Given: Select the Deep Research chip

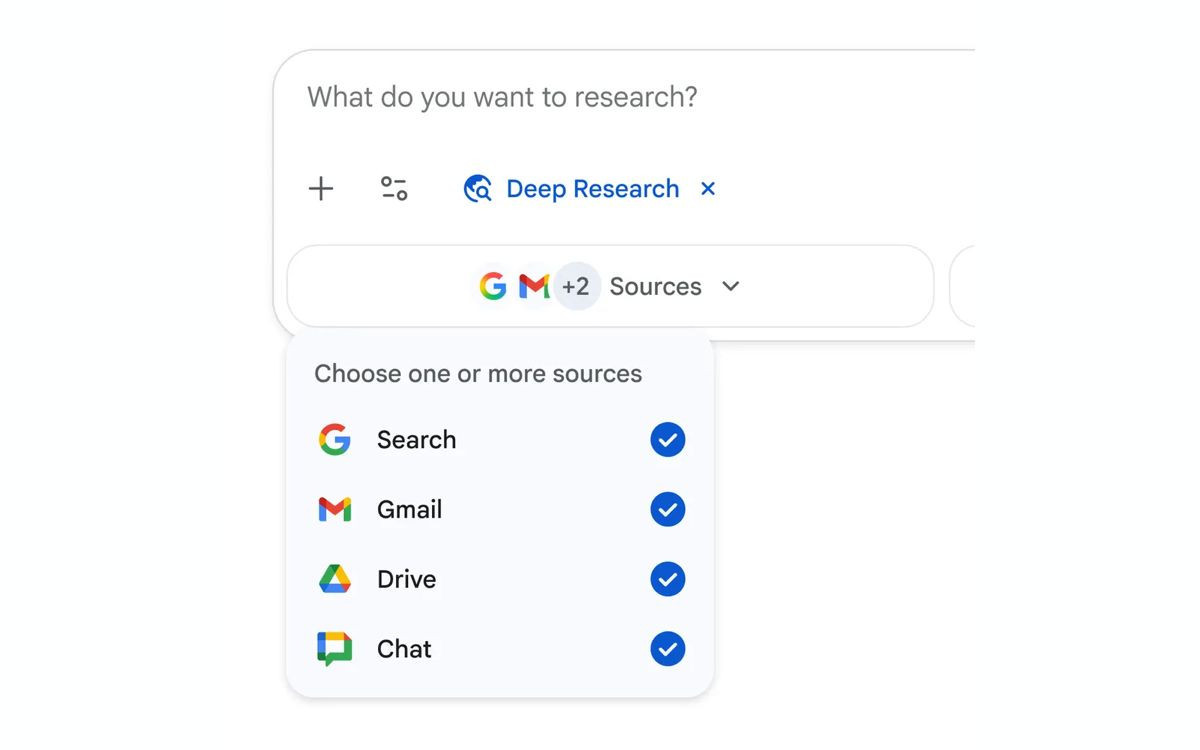Looking at the screenshot, I should [592, 188].
